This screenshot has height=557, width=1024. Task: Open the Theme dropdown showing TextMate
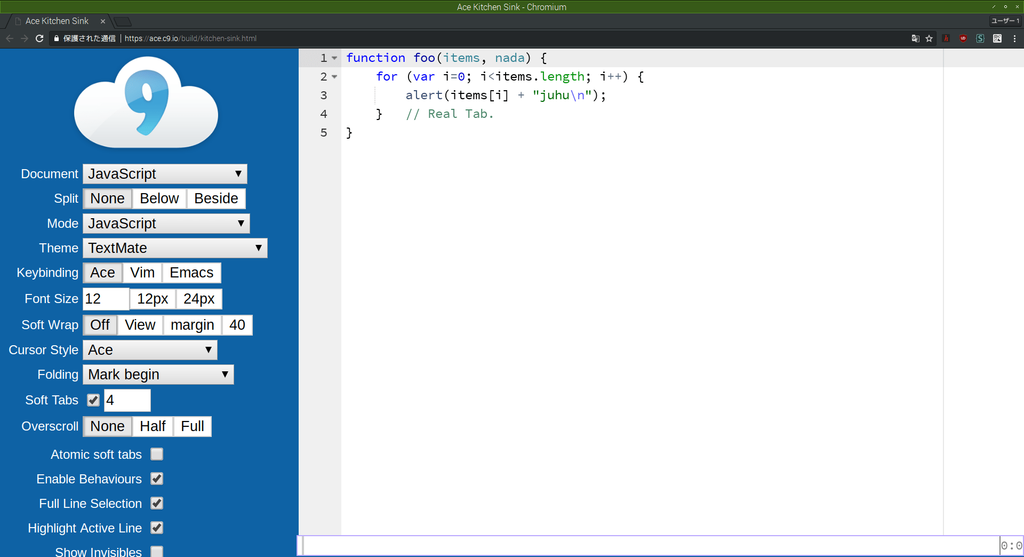click(175, 248)
